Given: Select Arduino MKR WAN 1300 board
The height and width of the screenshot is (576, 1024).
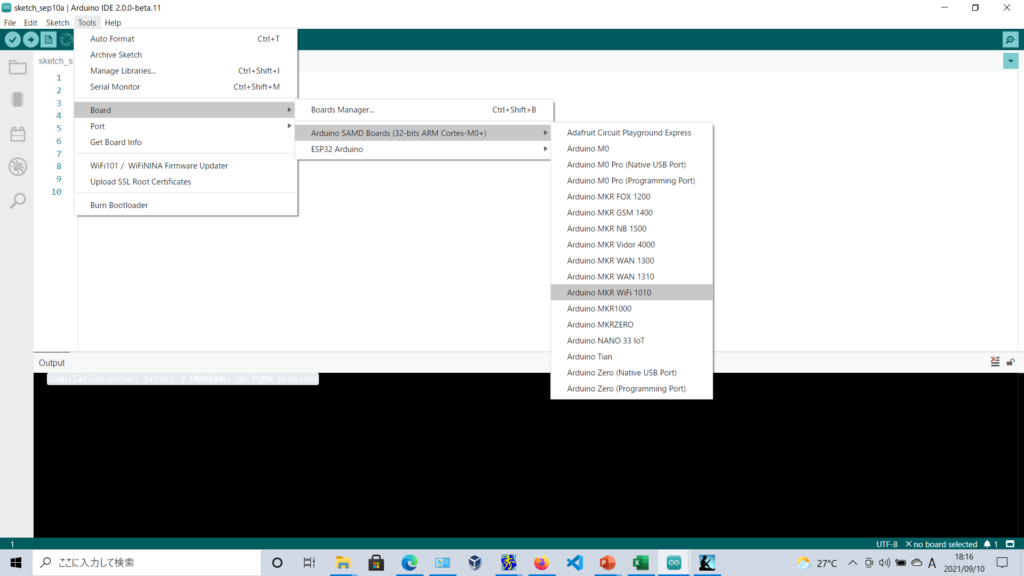Looking at the screenshot, I should pyautogui.click(x=632, y=261).
